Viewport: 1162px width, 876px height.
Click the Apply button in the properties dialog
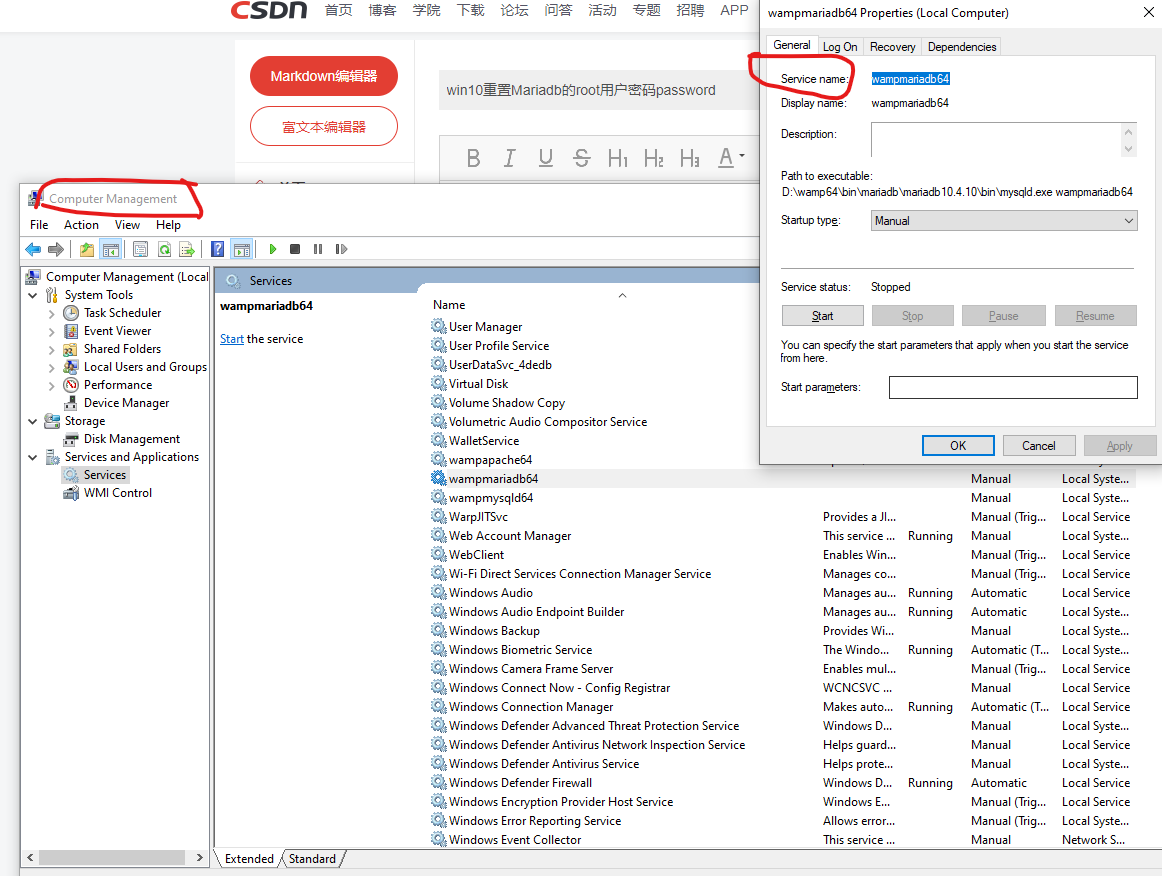pos(1120,445)
